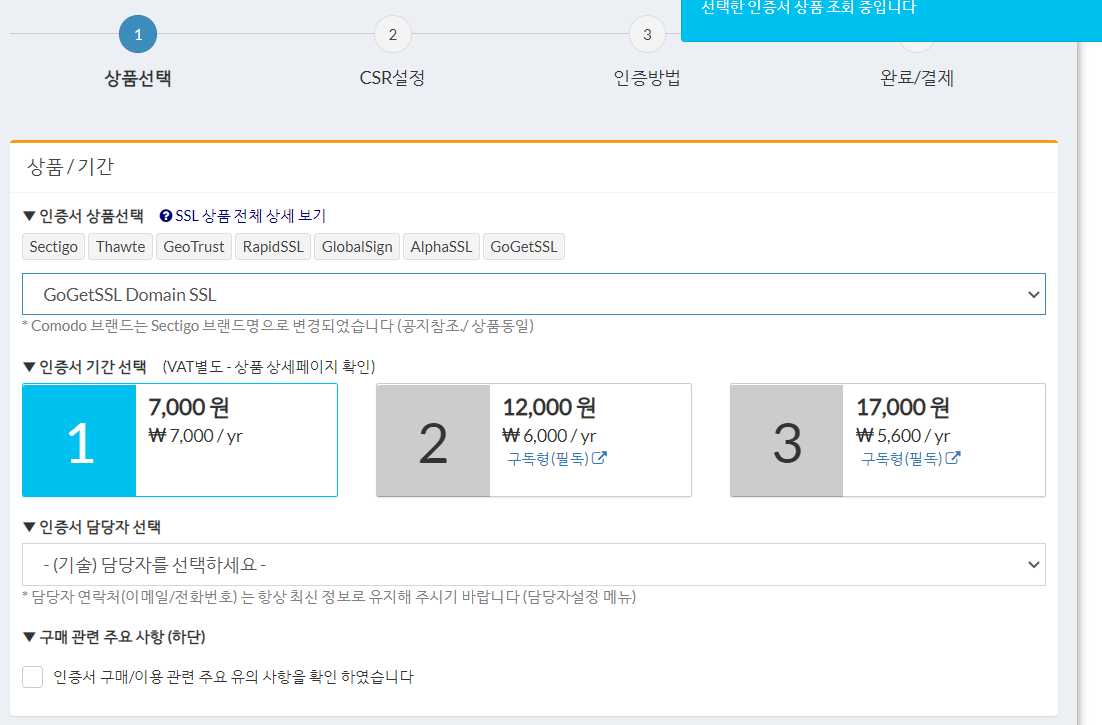The image size is (1102, 725).
Task: Filter by RapidSSL brand
Action: click(x=273, y=247)
